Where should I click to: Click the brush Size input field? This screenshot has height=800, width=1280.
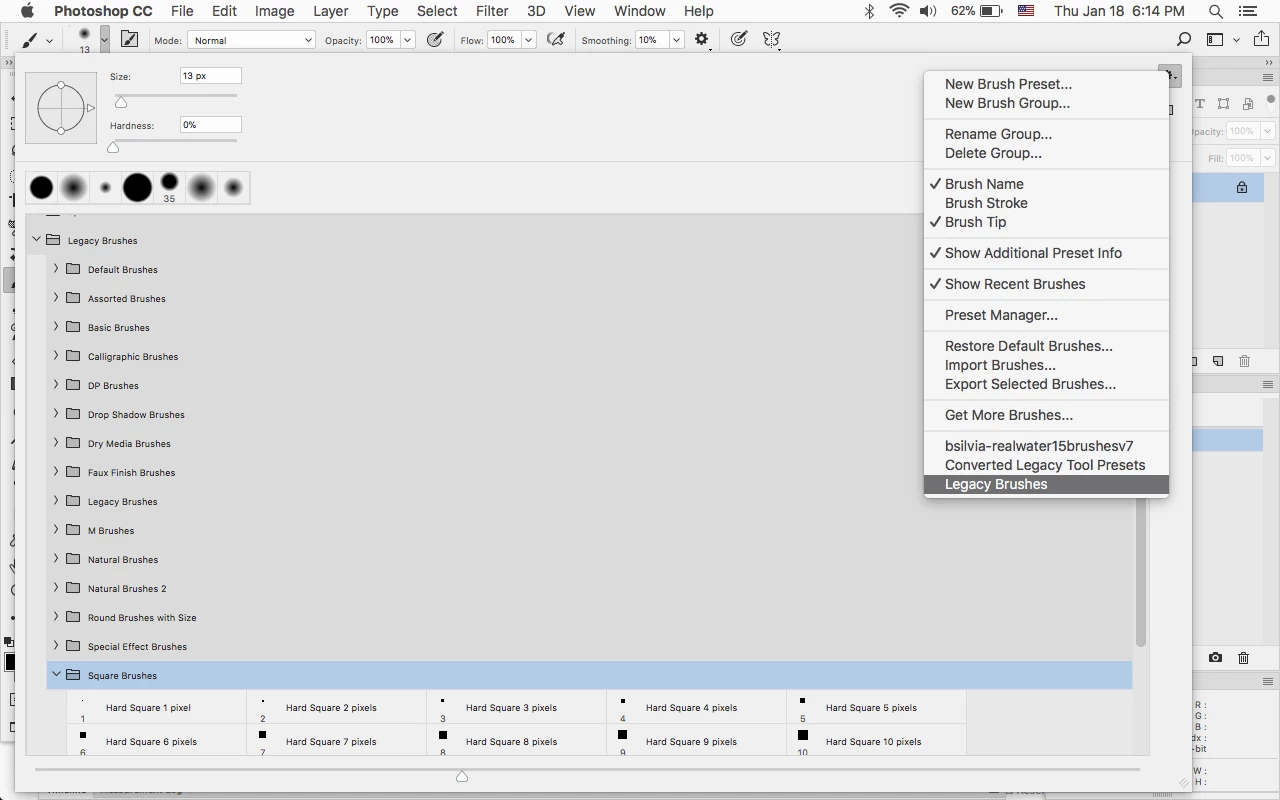[210, 76]
